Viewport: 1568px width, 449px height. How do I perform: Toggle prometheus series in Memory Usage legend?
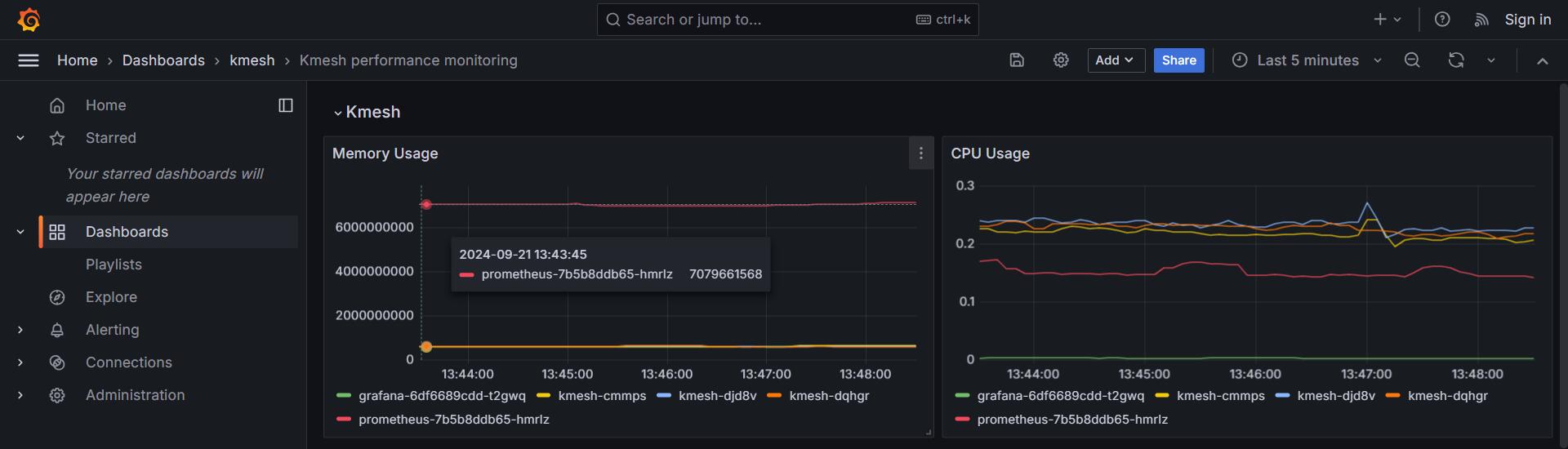tap(453, 420)
